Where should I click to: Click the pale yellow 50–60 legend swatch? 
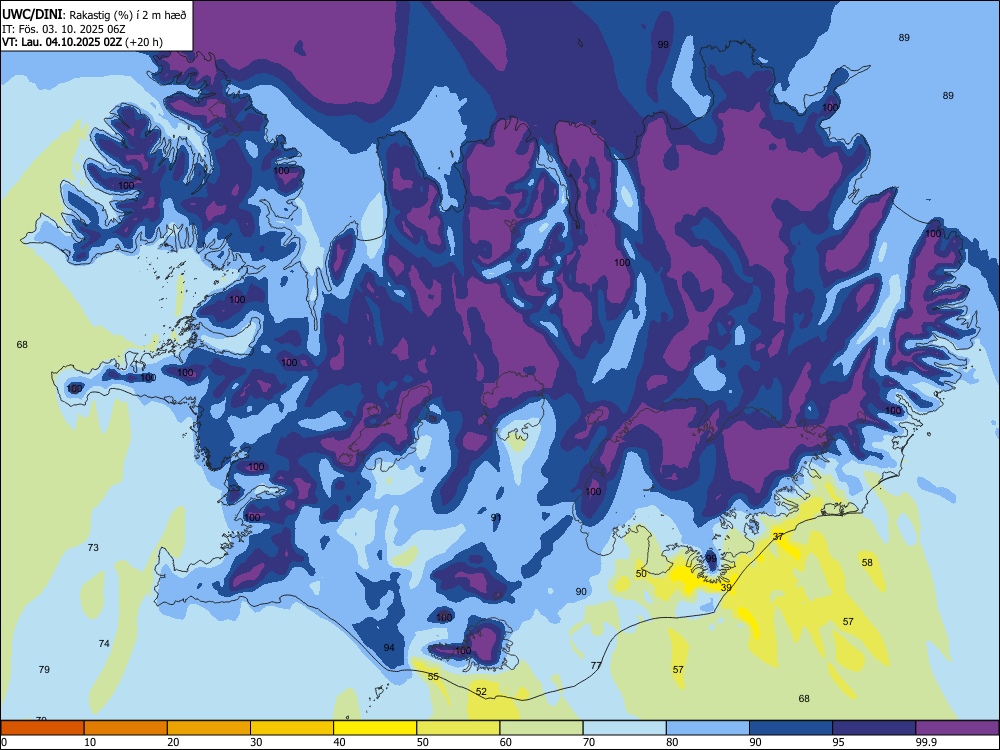[458, 728]
